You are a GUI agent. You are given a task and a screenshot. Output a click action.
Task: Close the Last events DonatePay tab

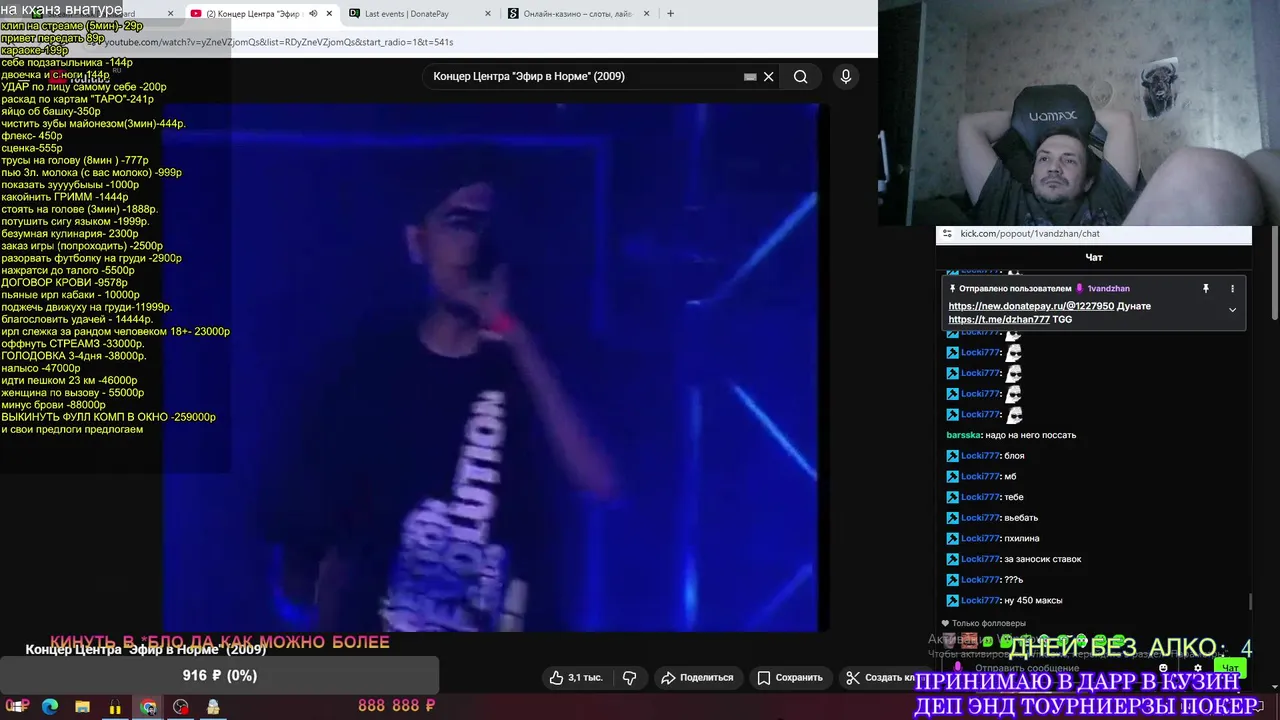pos(487,14)
